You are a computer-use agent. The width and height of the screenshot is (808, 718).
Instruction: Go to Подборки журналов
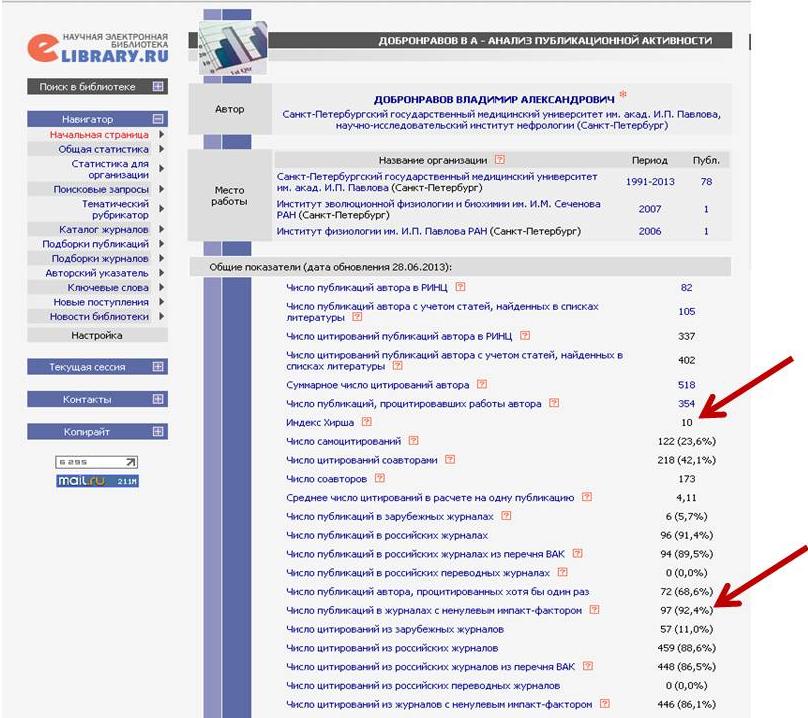click(100, 259)
